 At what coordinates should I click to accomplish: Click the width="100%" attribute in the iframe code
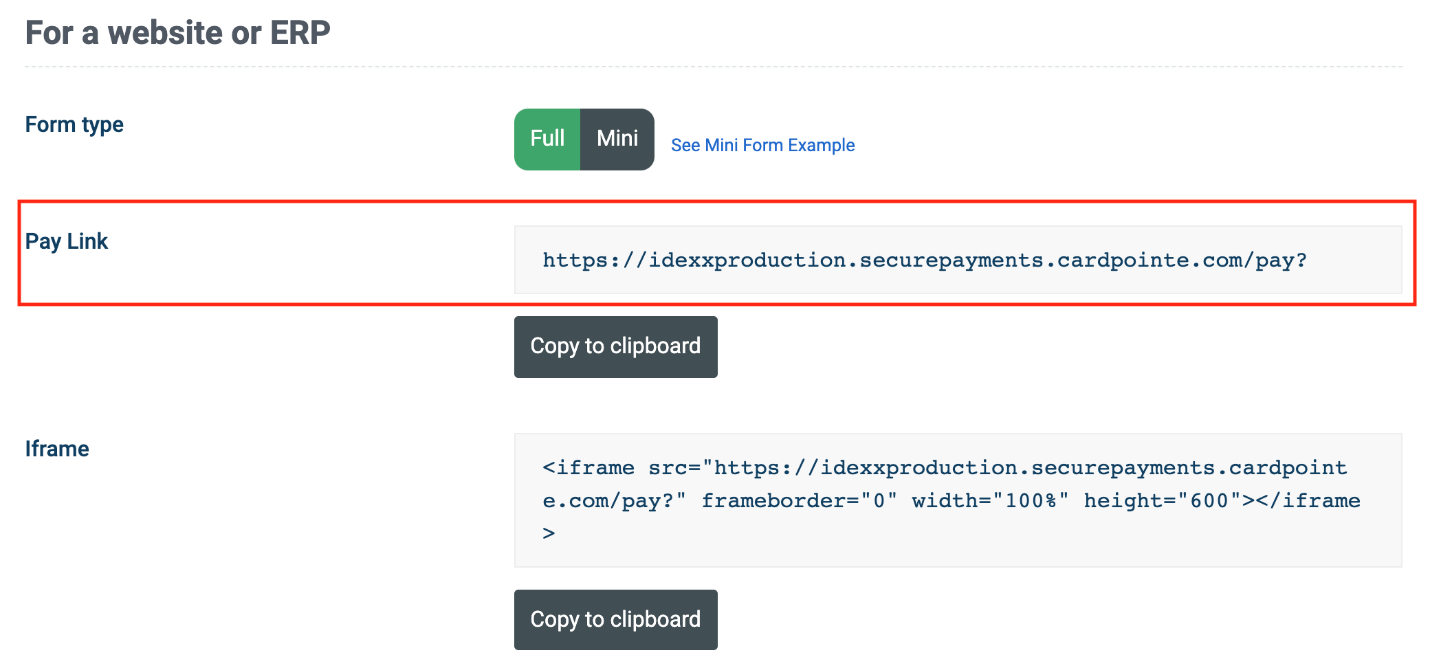click(990, 501)
